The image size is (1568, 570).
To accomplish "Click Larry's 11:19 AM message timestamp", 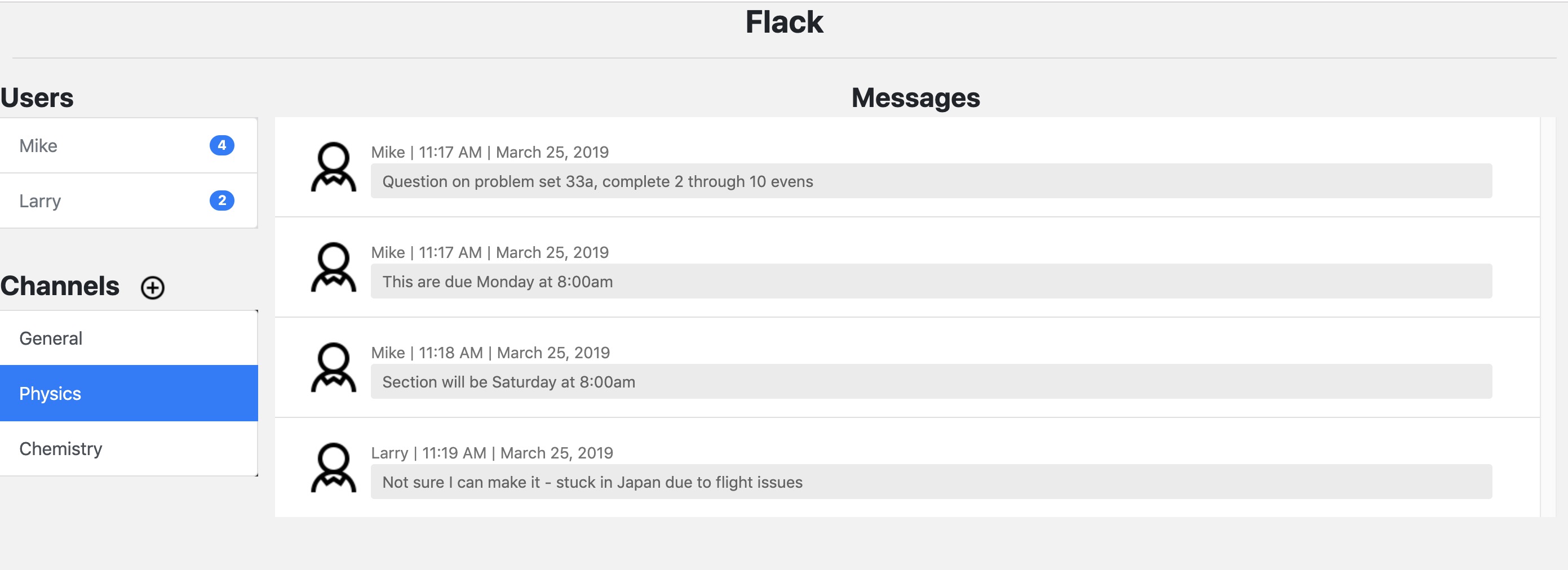I will (x=454, y=453).
